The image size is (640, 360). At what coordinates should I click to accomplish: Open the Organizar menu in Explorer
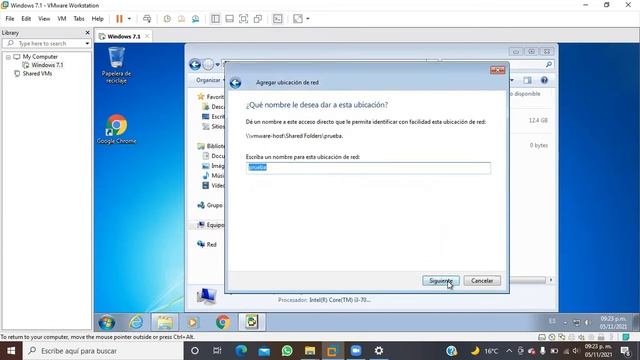pyautogui.click(x=209, y=80)
